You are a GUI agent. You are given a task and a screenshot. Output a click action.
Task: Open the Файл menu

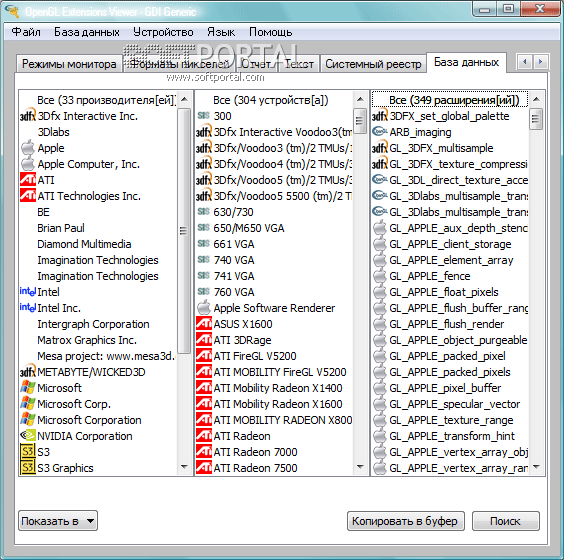point(26,32)
